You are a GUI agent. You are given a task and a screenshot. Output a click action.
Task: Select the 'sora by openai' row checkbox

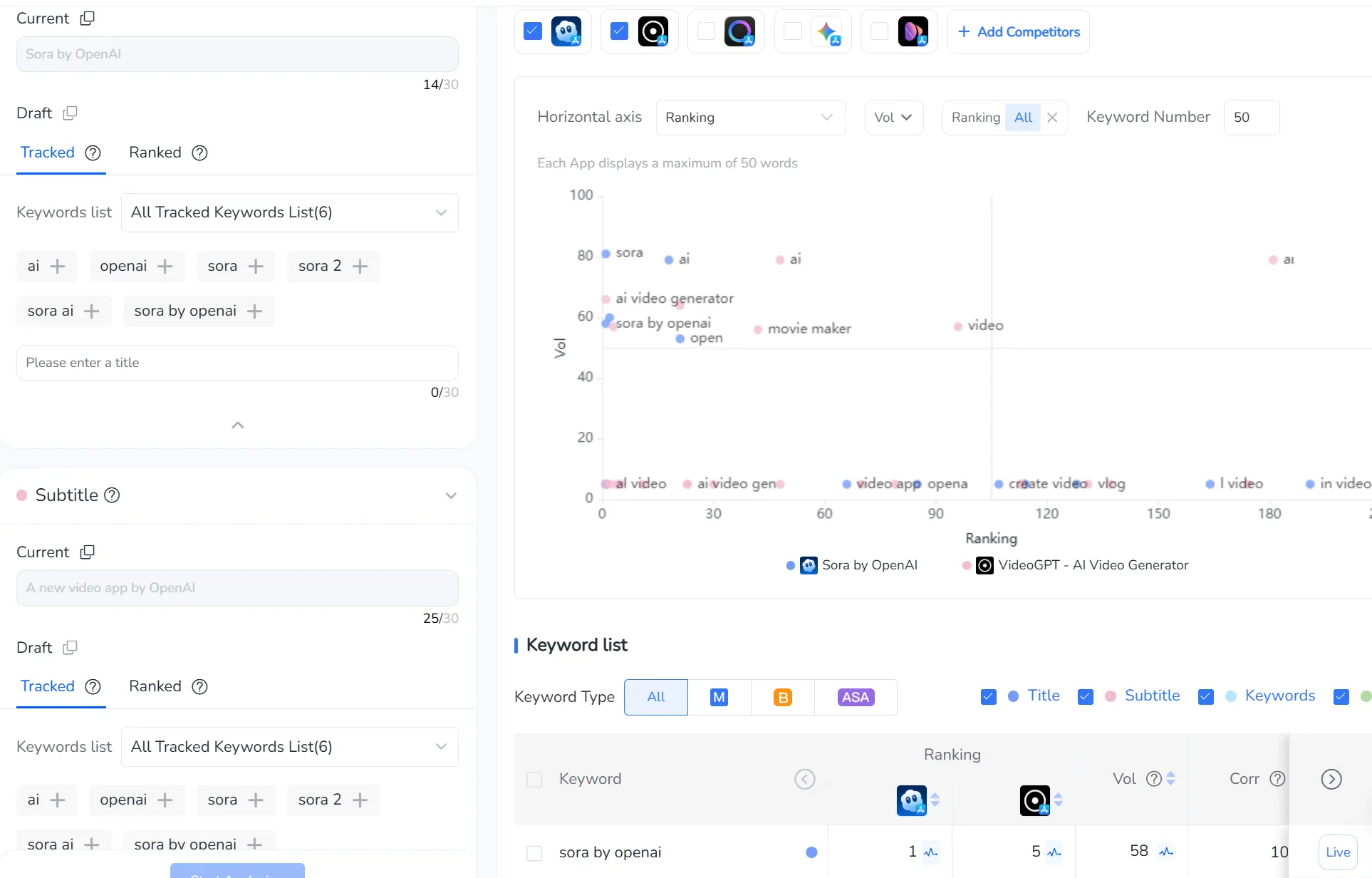[x=534, y=853]
